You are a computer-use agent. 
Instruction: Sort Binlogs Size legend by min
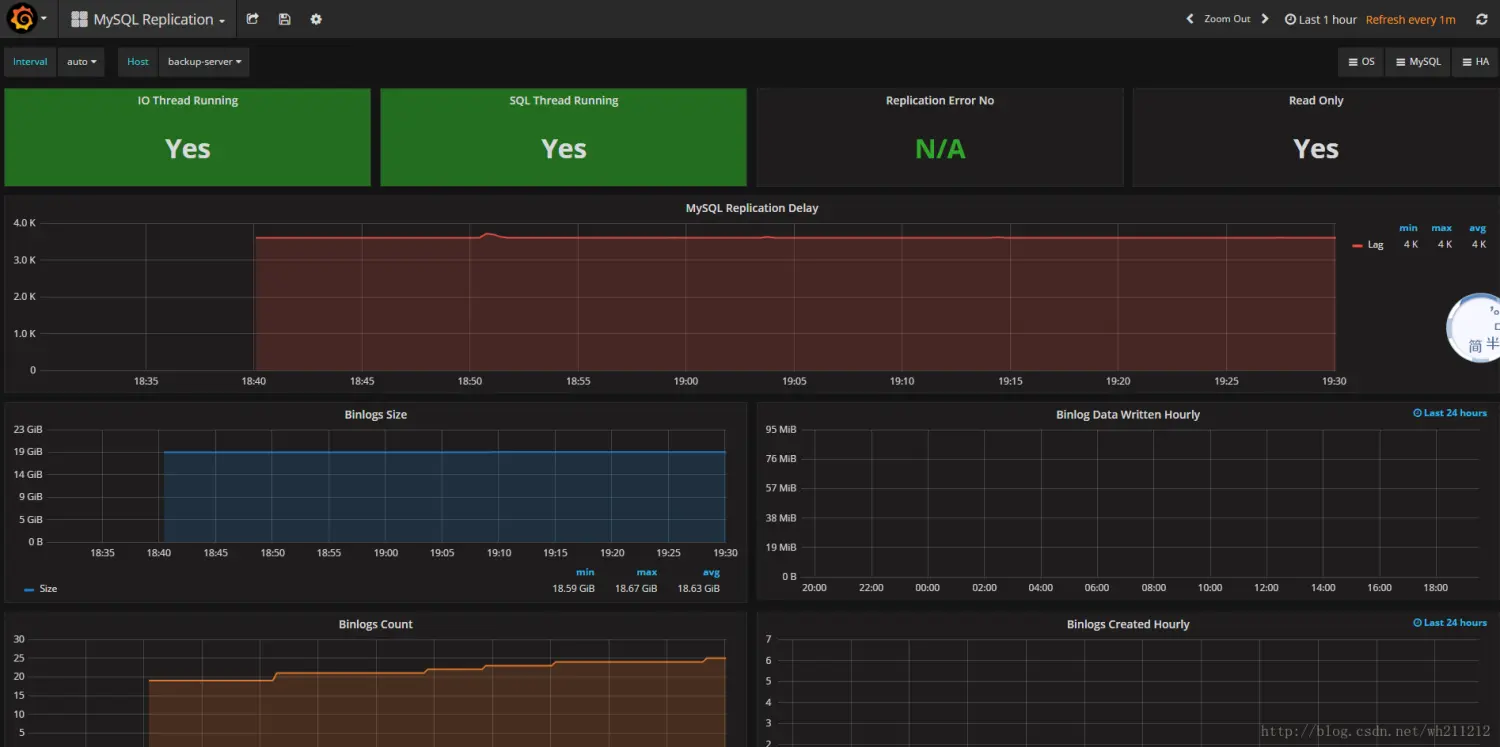[x=585, y=572]
